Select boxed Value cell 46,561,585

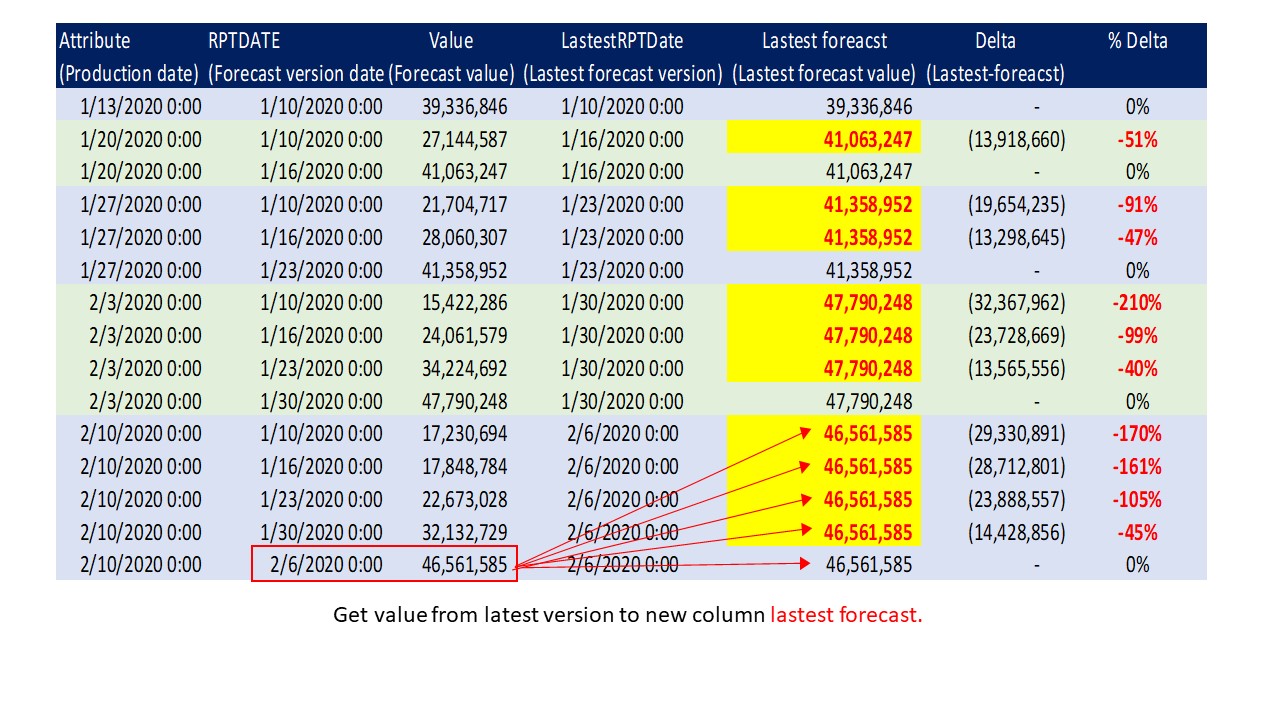465,565
